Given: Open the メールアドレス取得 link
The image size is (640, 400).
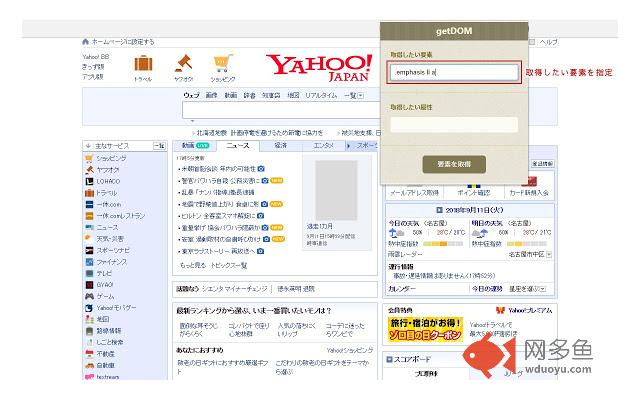Looking at the screenshot, I should (x=414, y=193).
